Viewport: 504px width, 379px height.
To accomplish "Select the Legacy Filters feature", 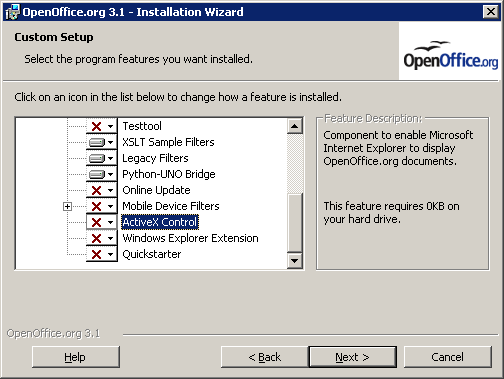I will (155, 158).
